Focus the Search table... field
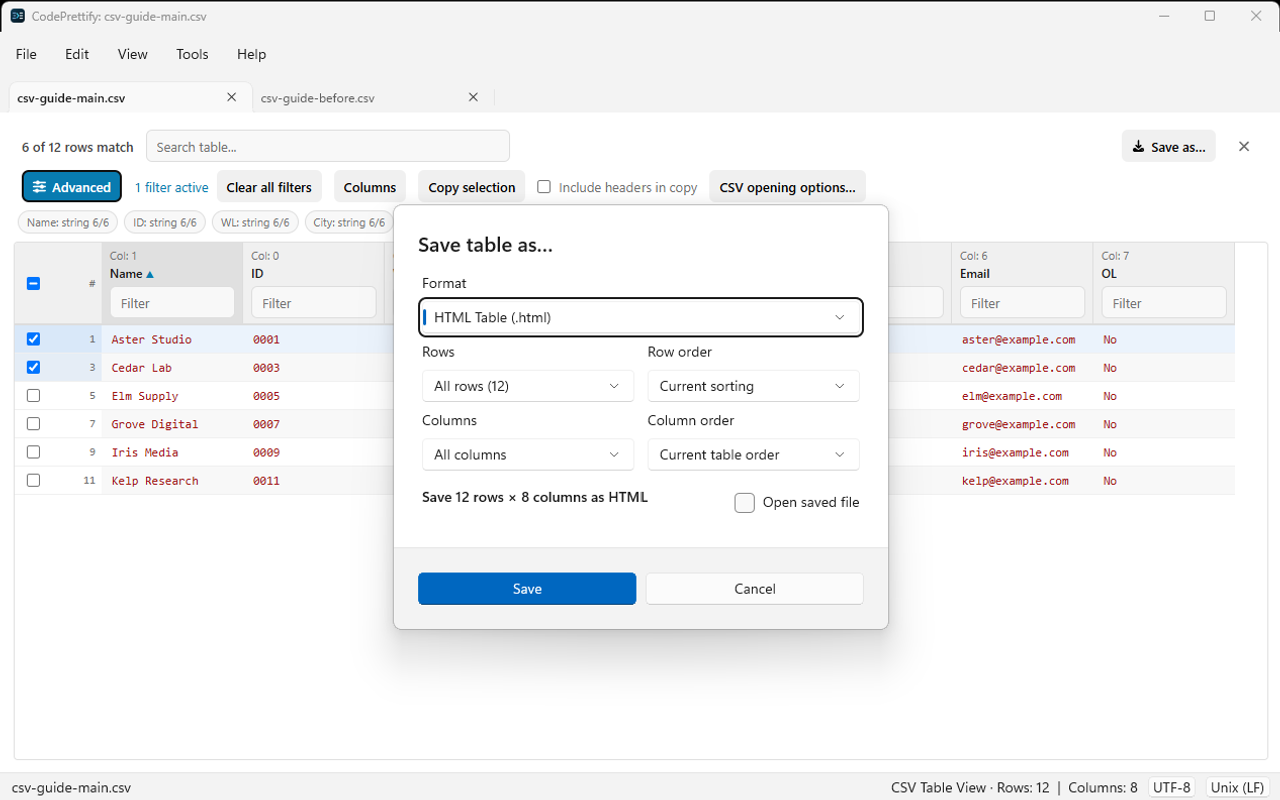 (x=328, y=146)
